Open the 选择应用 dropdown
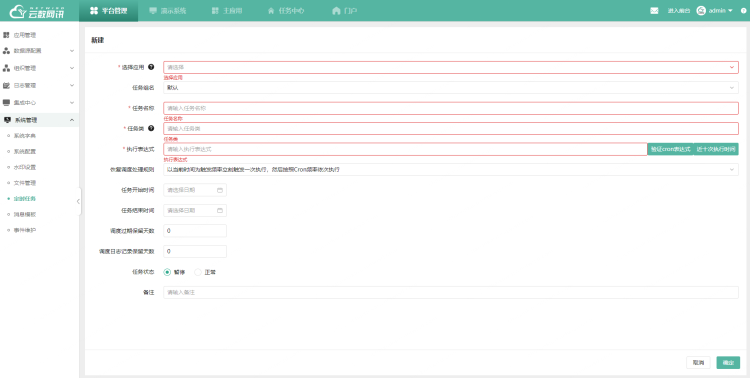The image size is (750, 378). click(451, 67)
